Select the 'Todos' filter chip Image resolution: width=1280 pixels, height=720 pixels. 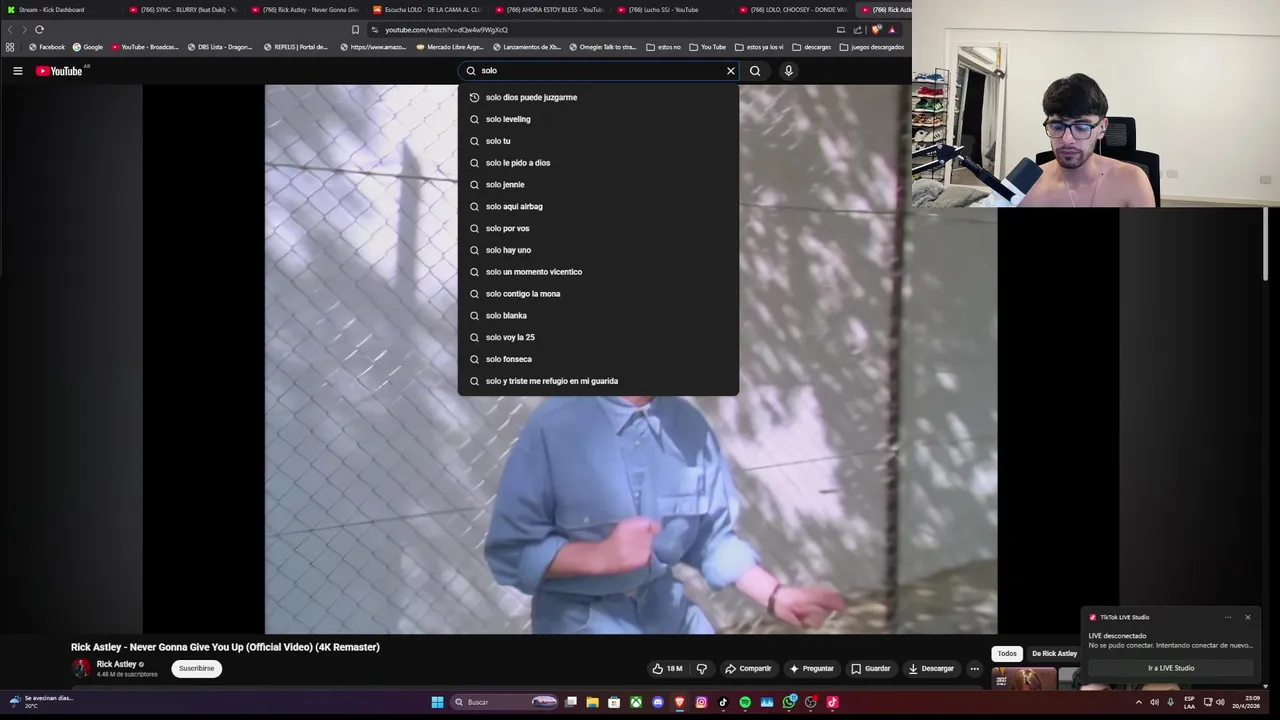coord(1007,654)
